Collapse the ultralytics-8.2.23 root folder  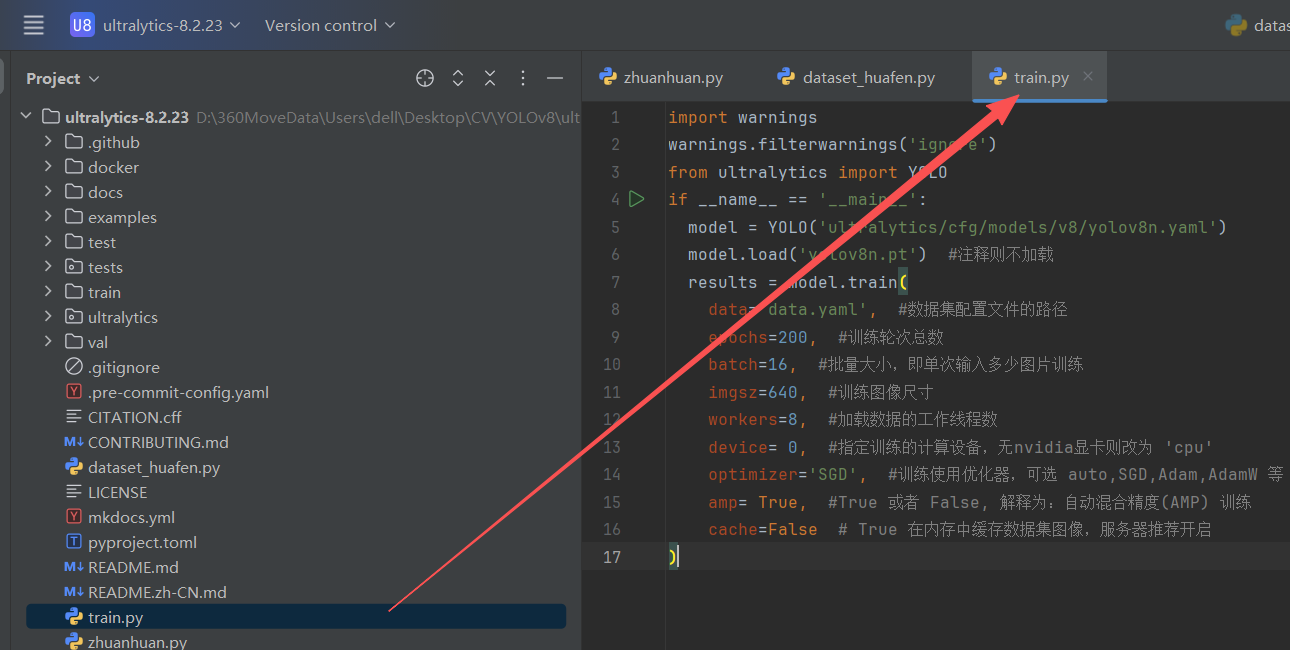point(26,117)
